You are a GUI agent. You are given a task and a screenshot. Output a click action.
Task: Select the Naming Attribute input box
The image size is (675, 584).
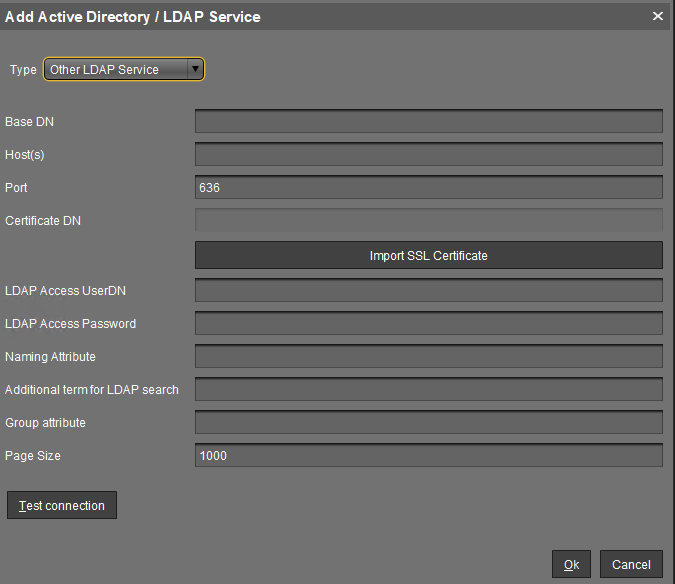coord(428,357)
